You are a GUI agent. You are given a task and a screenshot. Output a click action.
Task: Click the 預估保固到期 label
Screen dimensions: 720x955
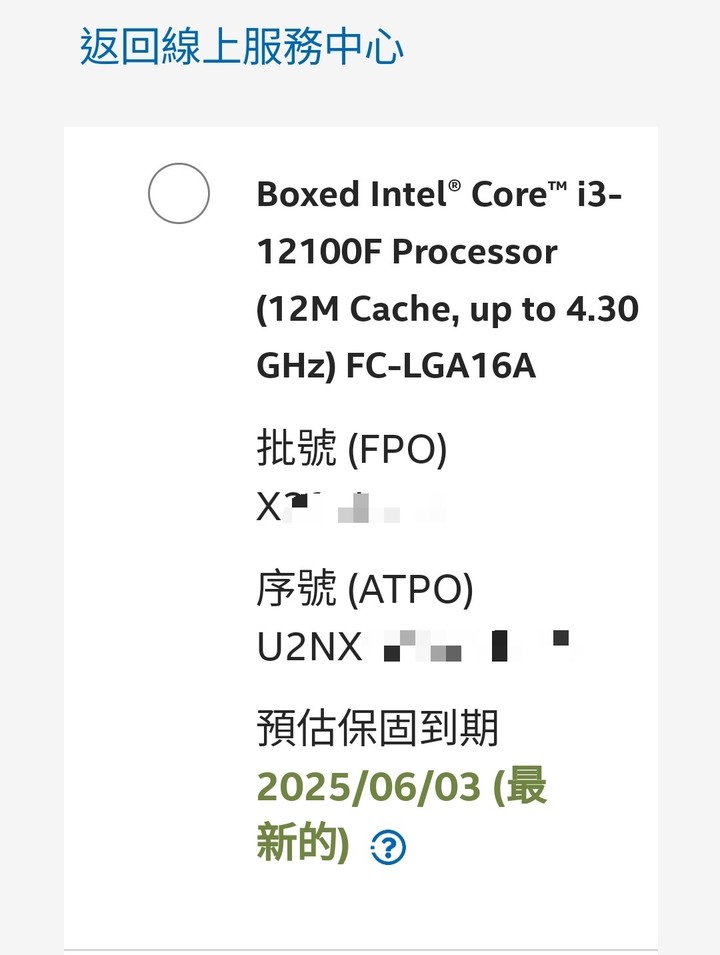[x=378, y=728]
